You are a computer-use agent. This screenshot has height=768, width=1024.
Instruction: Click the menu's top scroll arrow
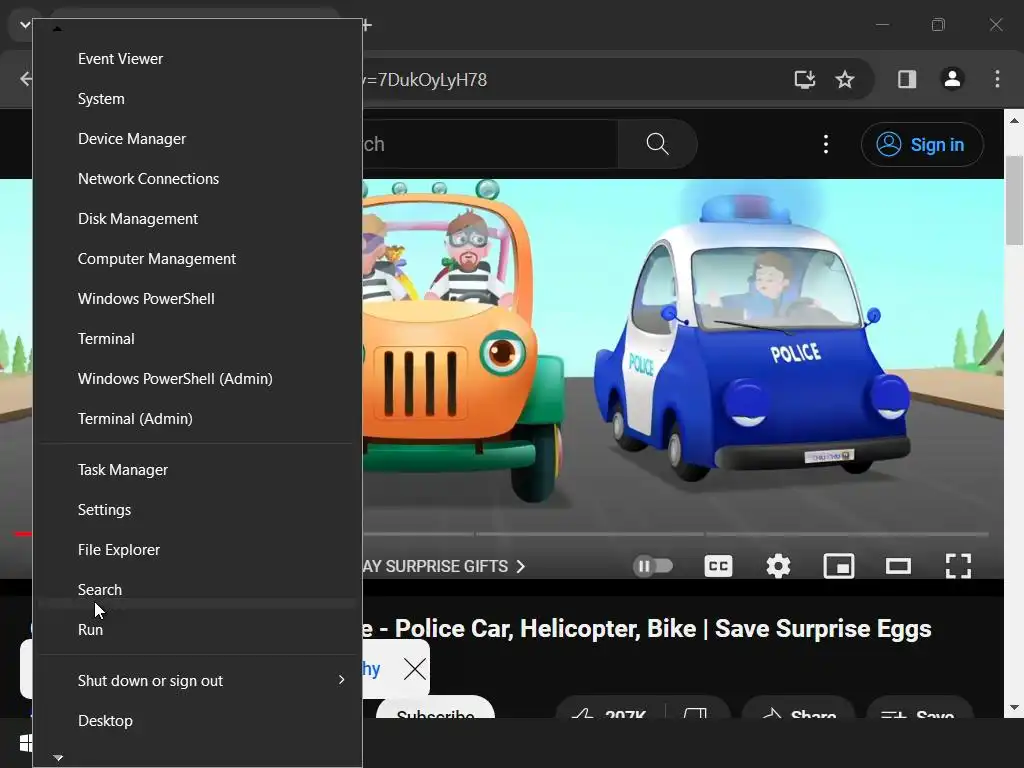tap(57, 29)
